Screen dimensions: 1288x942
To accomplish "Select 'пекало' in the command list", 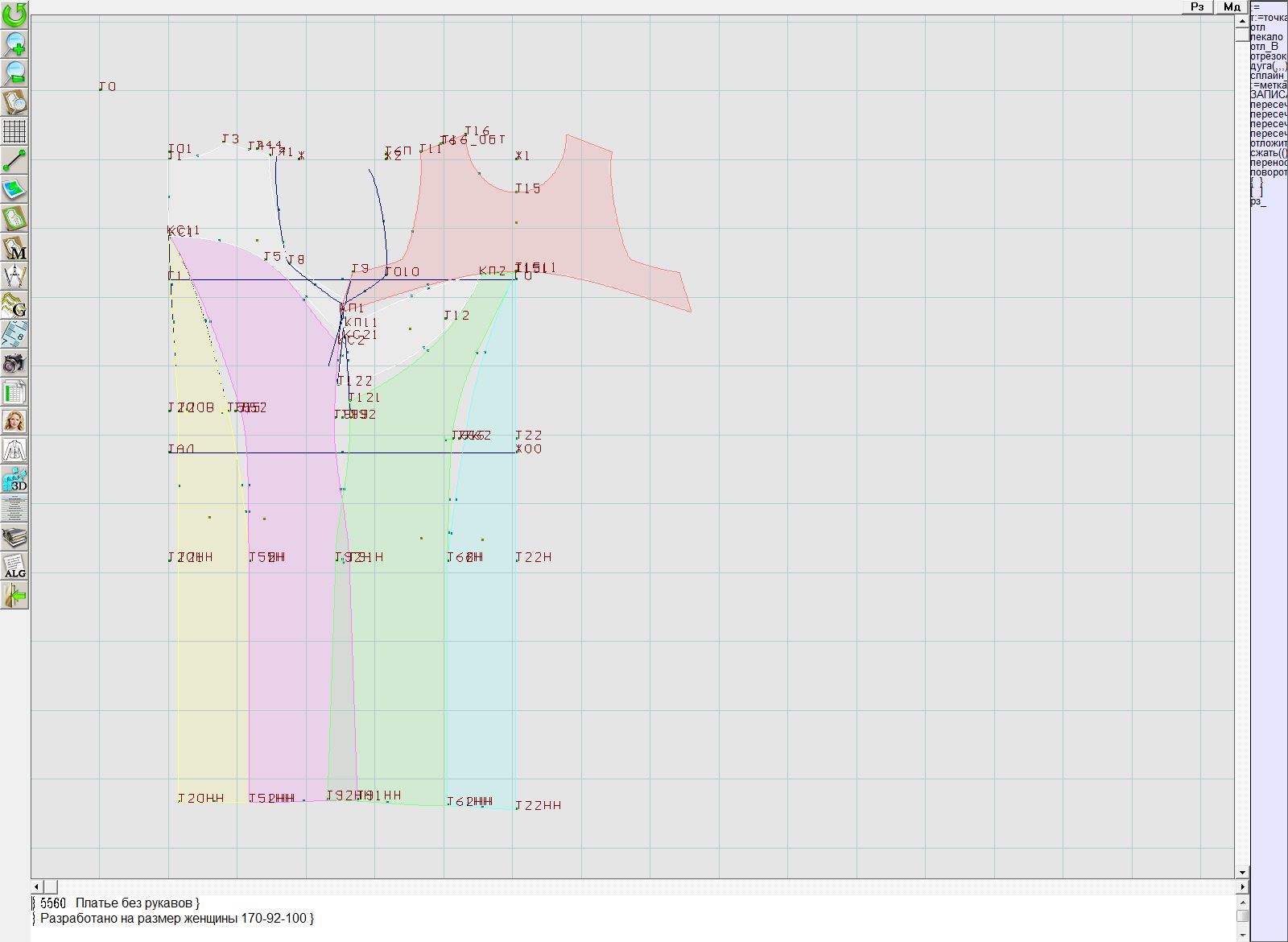I will point(1268,37).
